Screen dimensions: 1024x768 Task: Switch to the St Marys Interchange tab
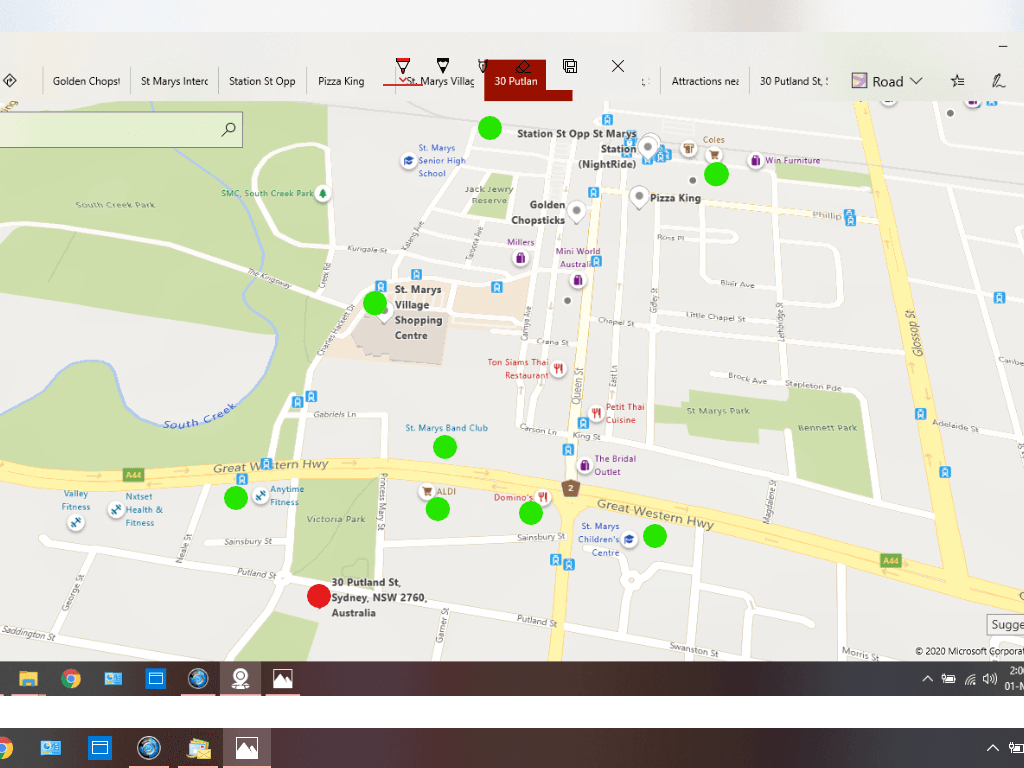tap(174, 81)
